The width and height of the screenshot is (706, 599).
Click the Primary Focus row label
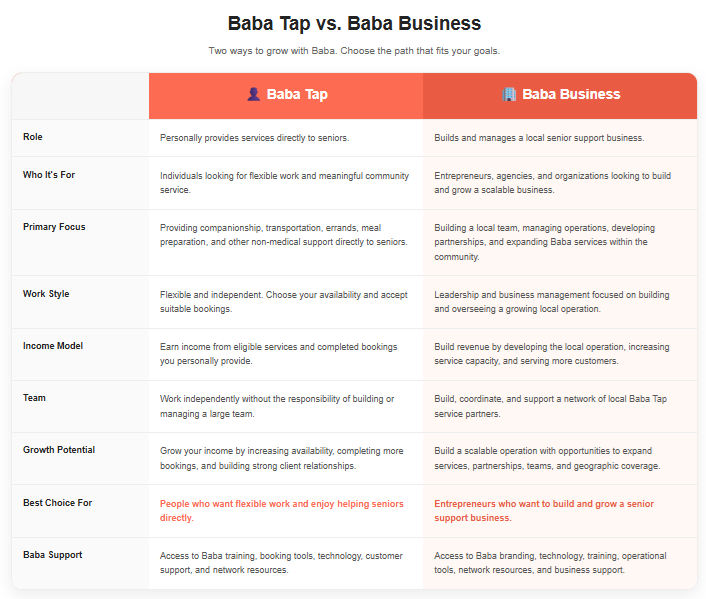pyautogui.click(x=54, y=227)
